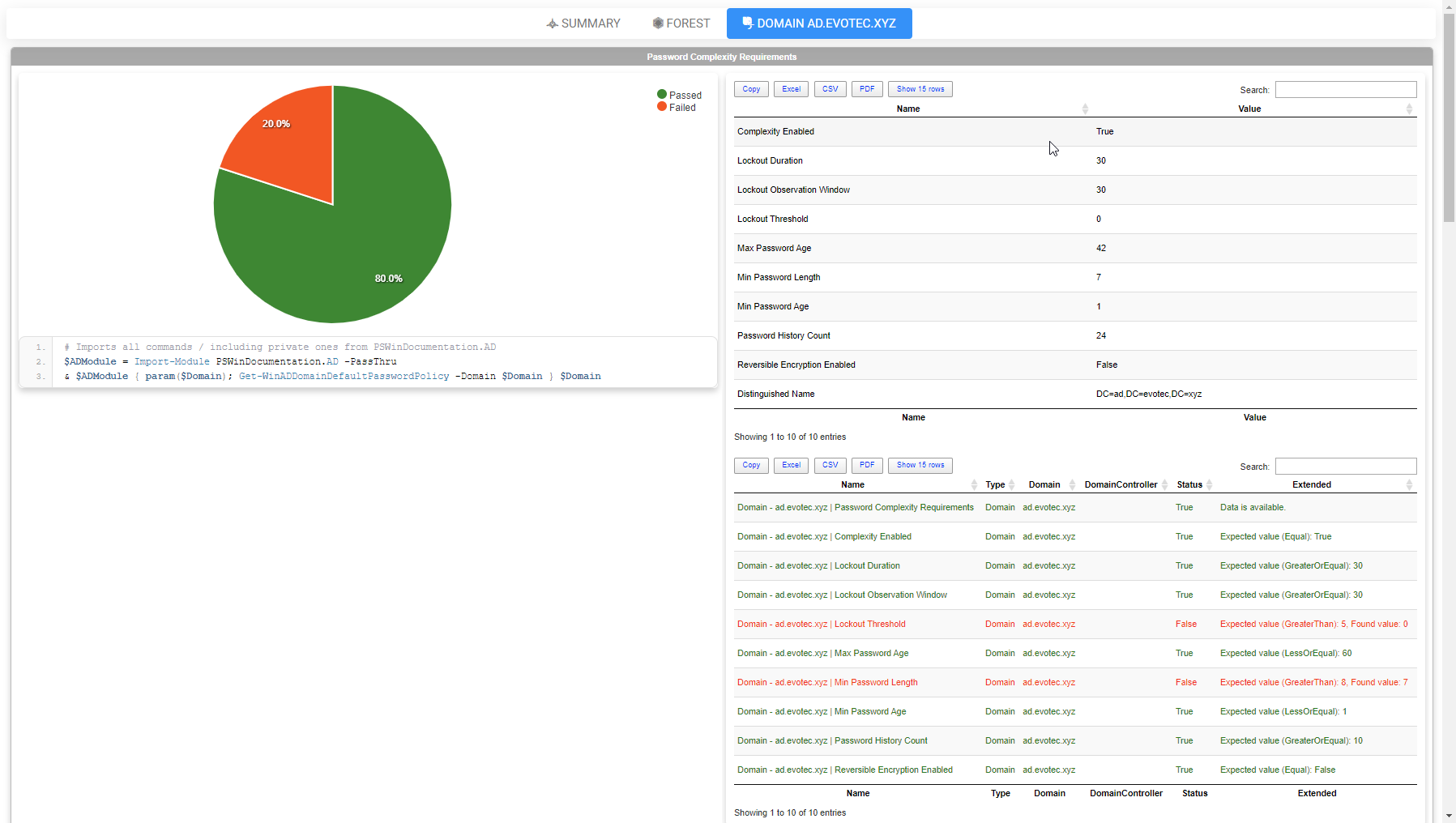Click the Search field above top table

point(1345,89)
